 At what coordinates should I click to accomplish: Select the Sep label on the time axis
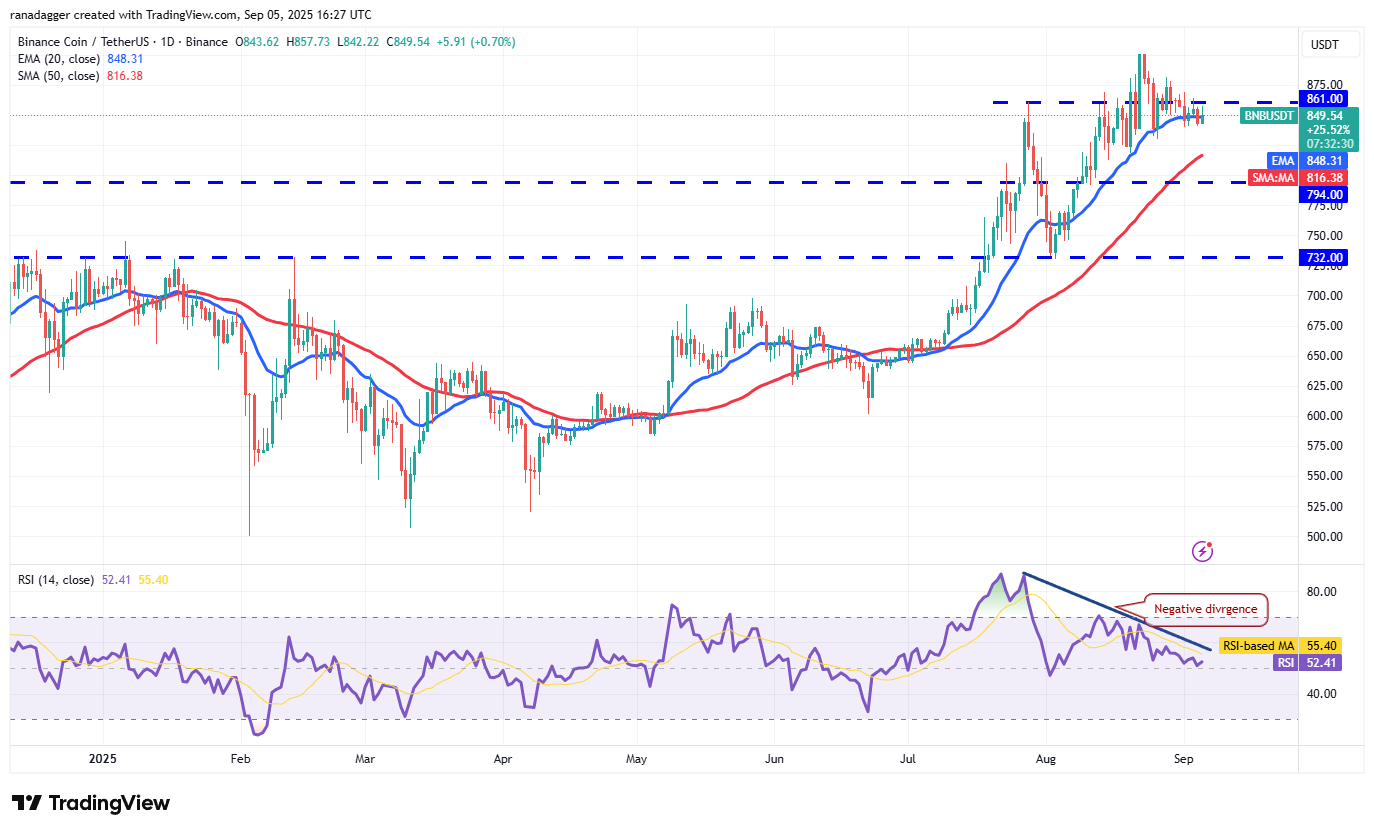[x=1184, y=759]
